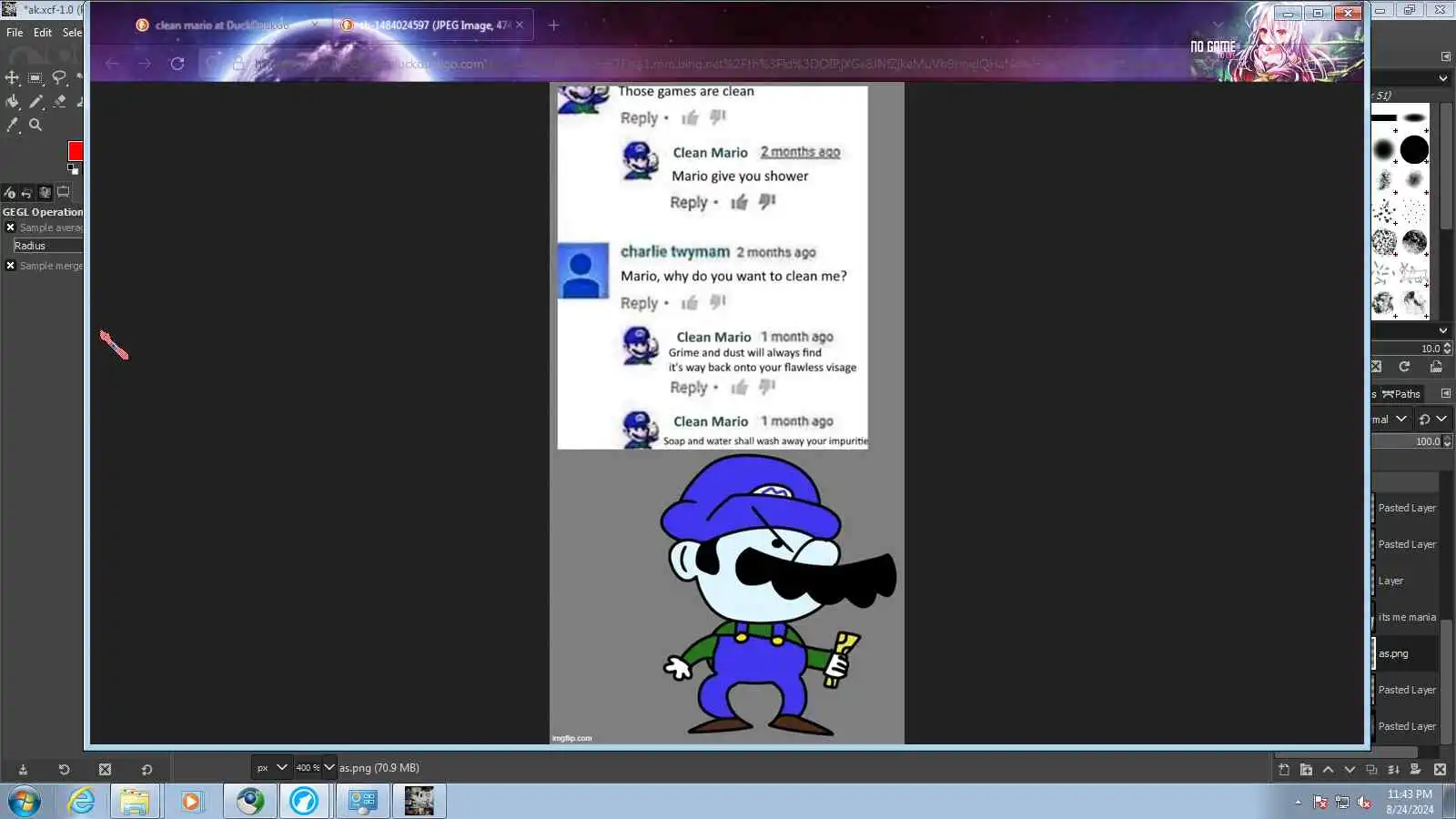Lower the selected layer
This screenshot has width=1456, height=819.
click(x=1350, y=770)
